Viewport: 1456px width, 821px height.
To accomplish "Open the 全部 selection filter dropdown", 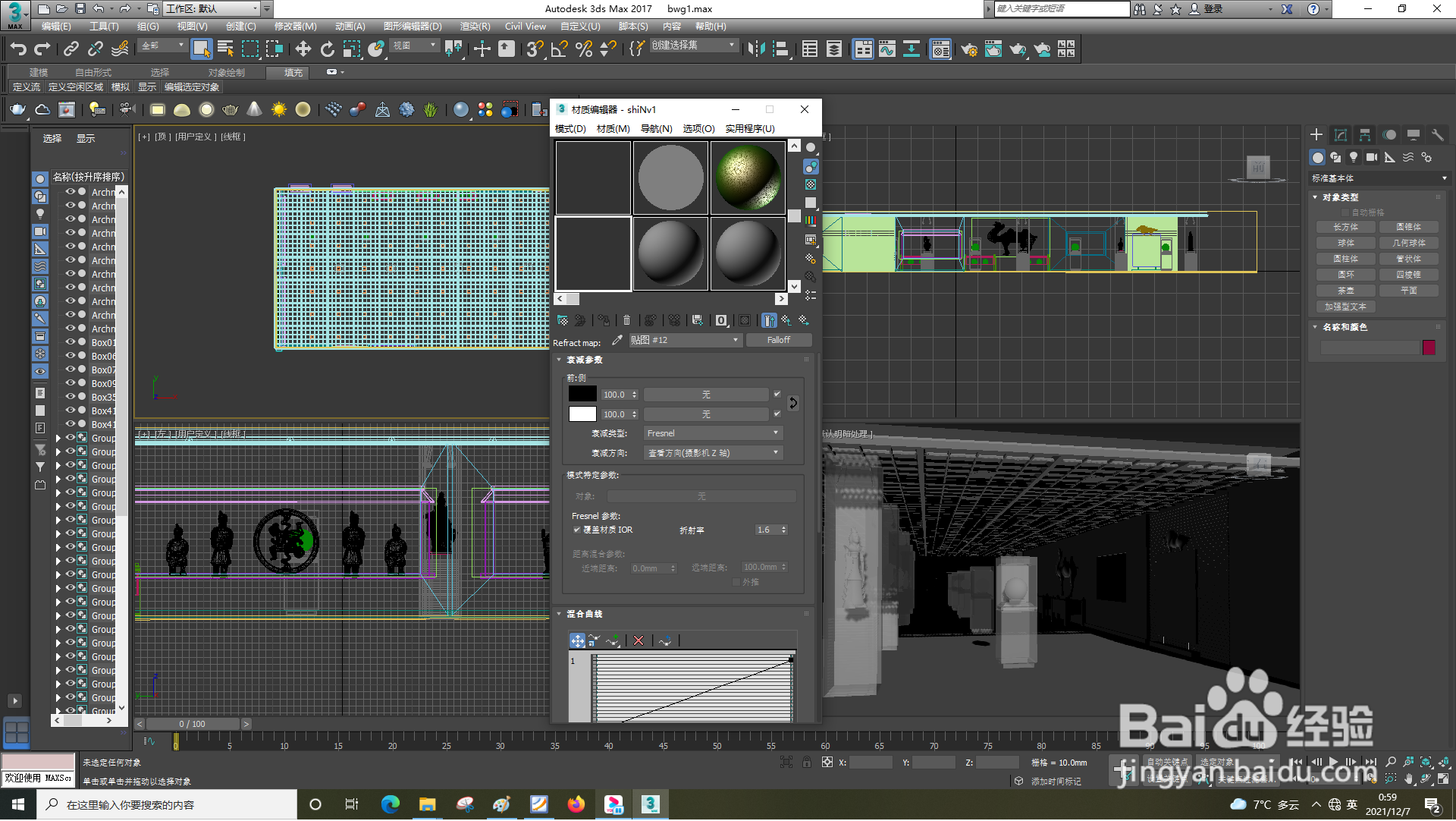I will 163,46.
